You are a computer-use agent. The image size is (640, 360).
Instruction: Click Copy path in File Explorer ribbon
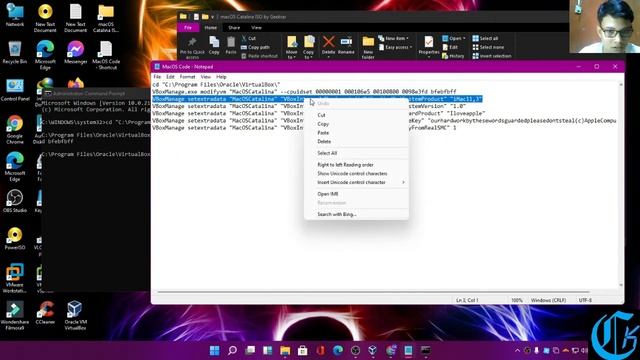pos(255,47)
